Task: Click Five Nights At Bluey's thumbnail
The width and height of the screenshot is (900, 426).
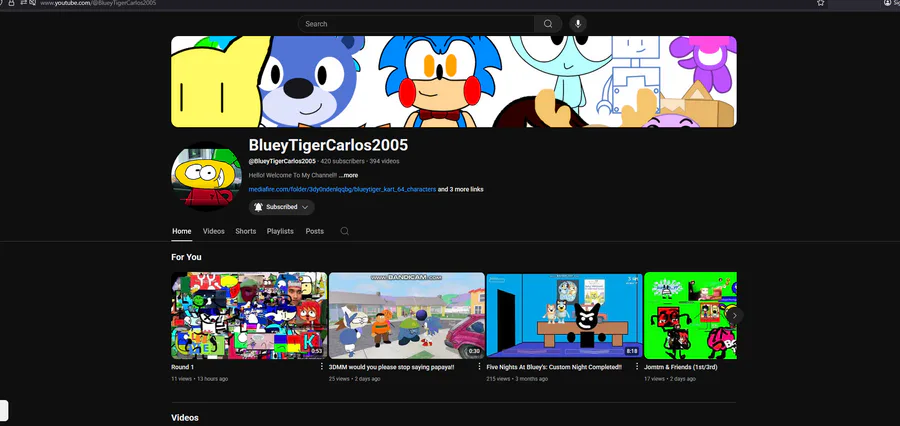Action: click(564, 316)
